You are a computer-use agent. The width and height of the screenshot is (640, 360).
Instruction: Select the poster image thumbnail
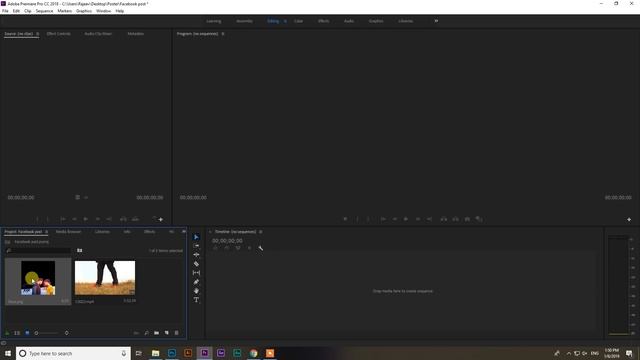click(38, 278)
